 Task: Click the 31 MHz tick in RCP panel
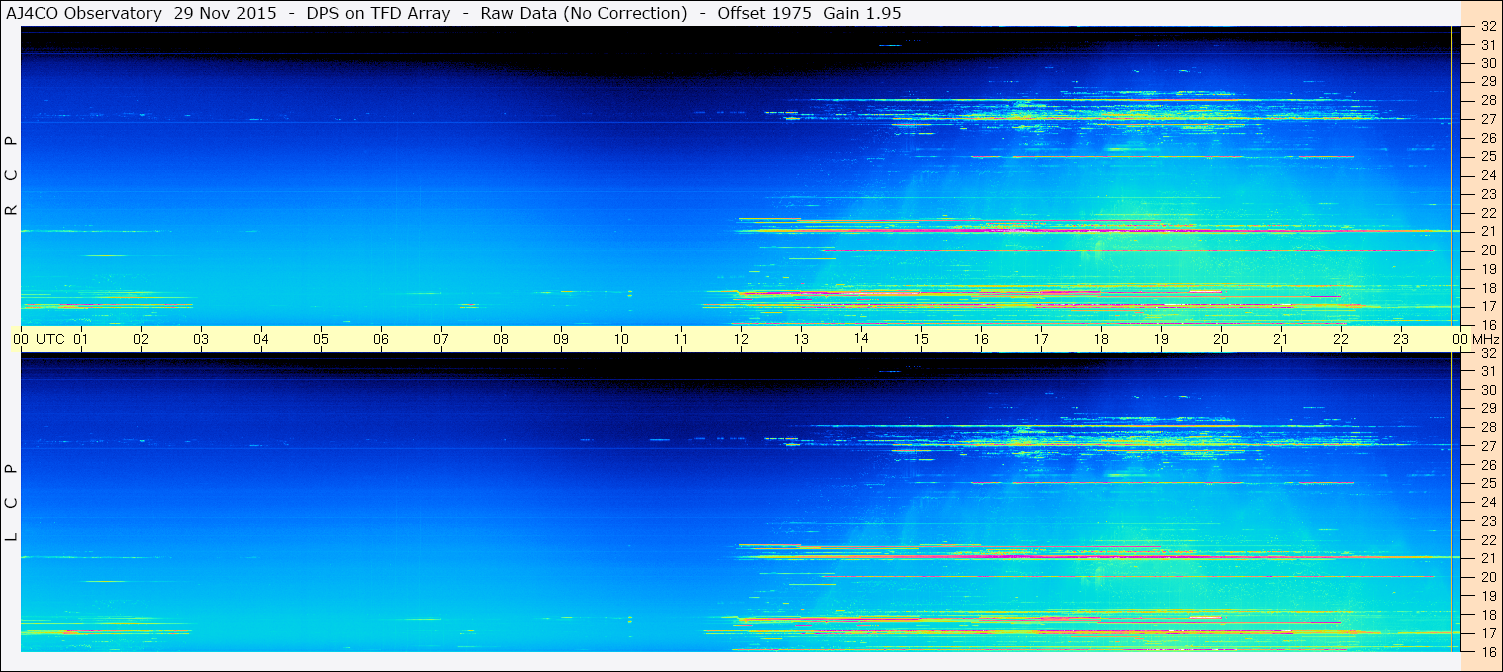[x=1487, y=45]
